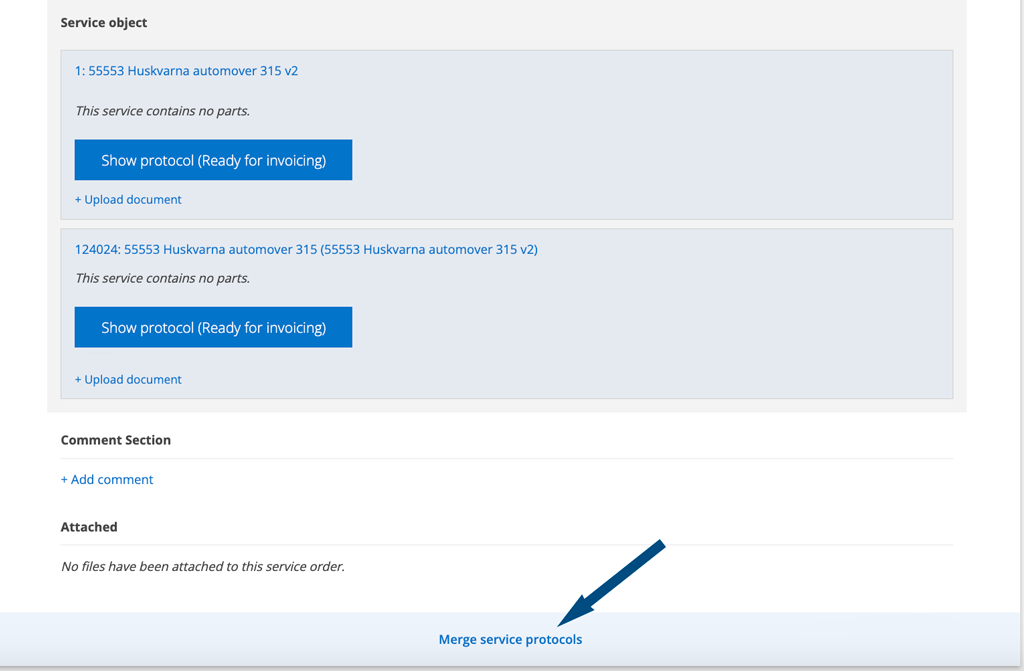Image resolution: width=1024 pixels, height=671 pixels.
Task: Upload document for service object 124024
Action: (x=128, y=380)
